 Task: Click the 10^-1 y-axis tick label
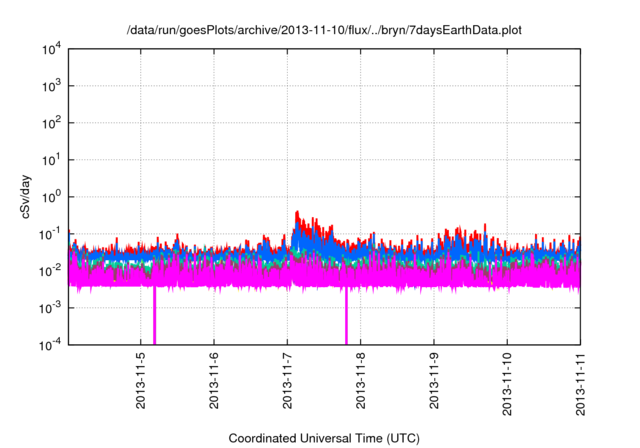tap(51, 235)
